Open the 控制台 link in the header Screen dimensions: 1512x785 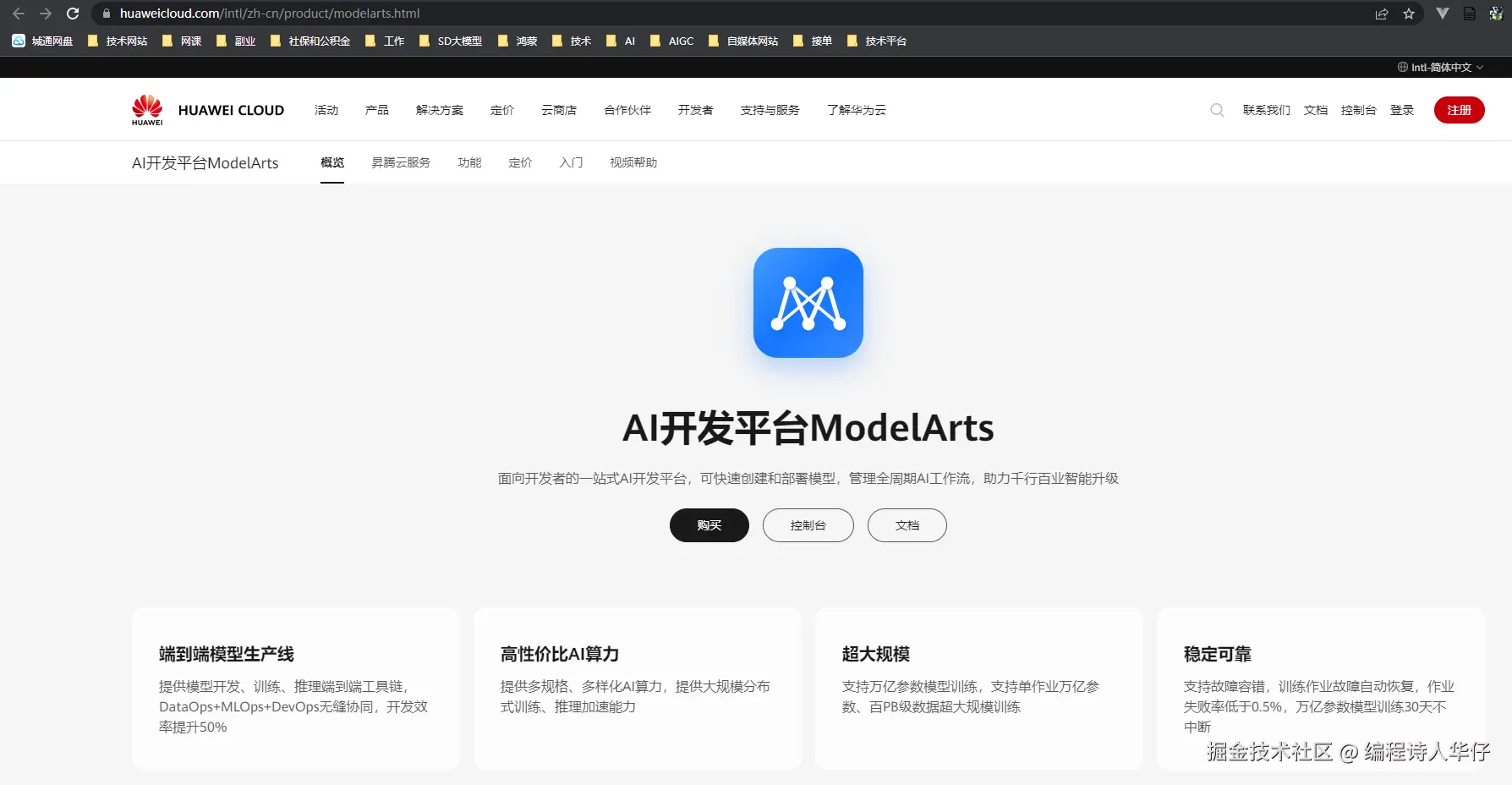pos(1359,110)
